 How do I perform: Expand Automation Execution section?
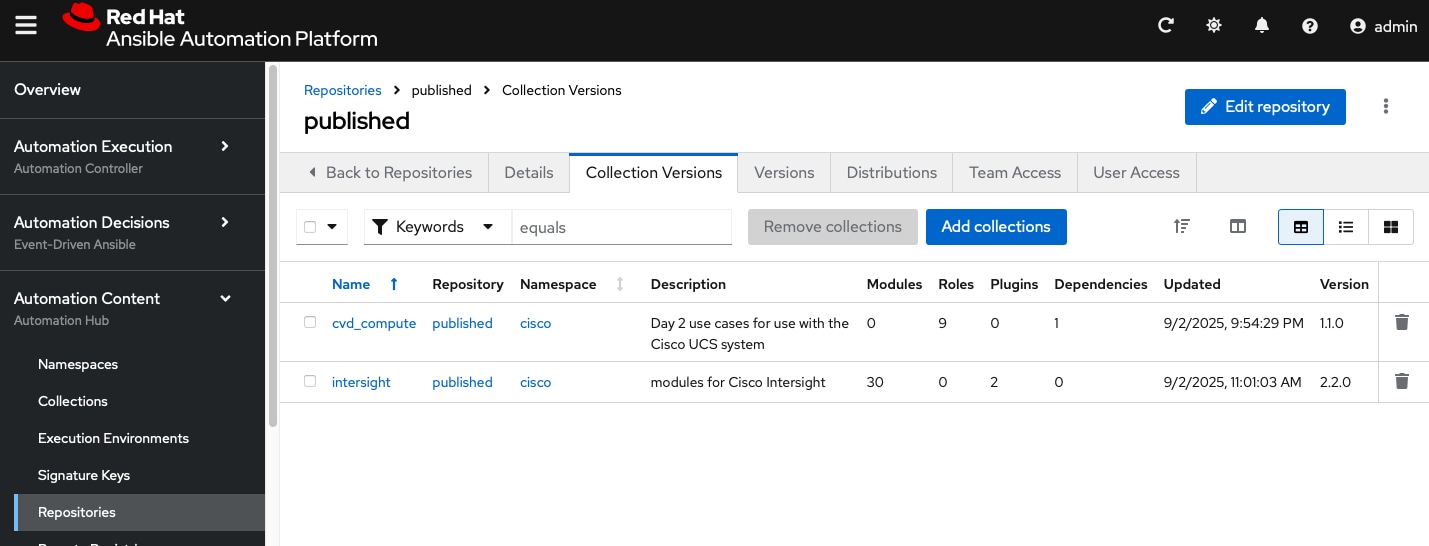[x=132, y=156]
